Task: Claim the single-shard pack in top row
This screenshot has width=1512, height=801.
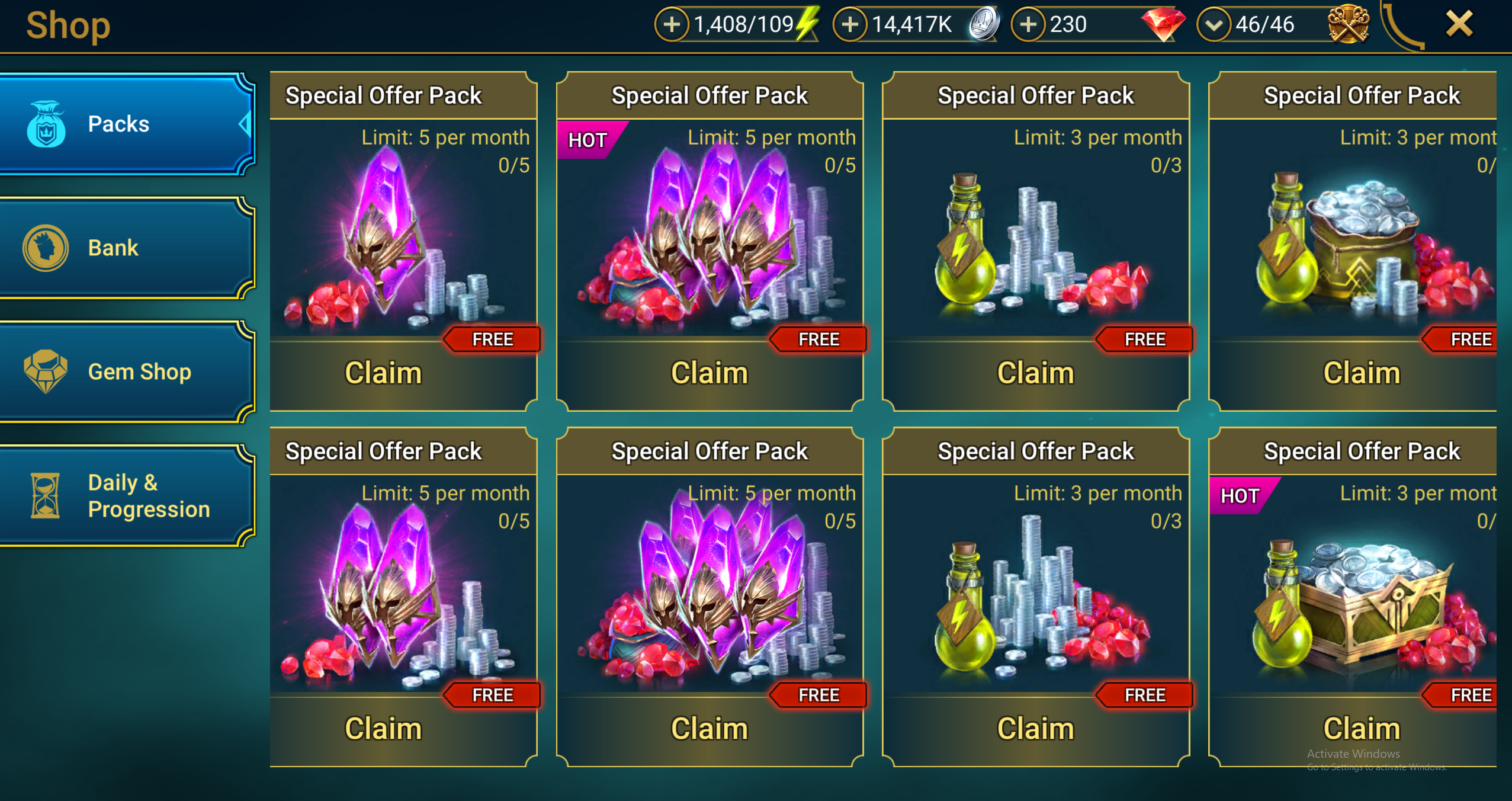Action: pyautogui.click(x=383, y=373)
